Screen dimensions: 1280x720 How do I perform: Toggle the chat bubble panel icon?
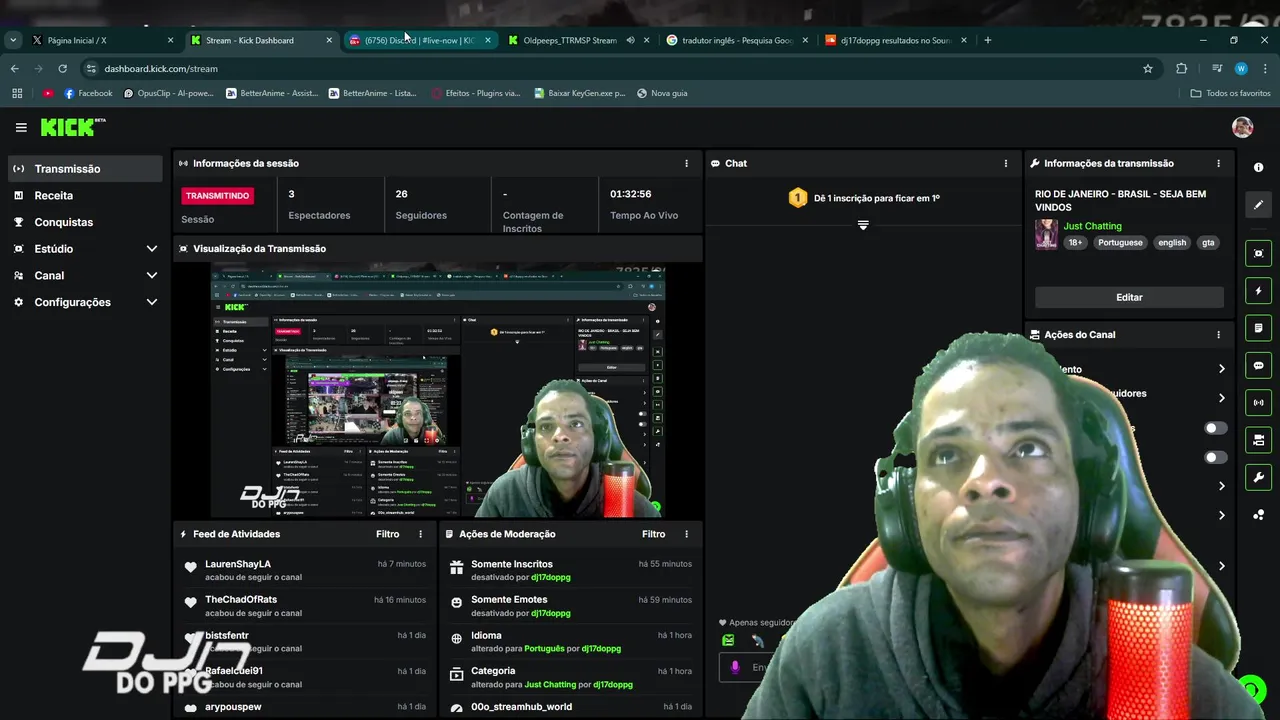coord(1258,366)
